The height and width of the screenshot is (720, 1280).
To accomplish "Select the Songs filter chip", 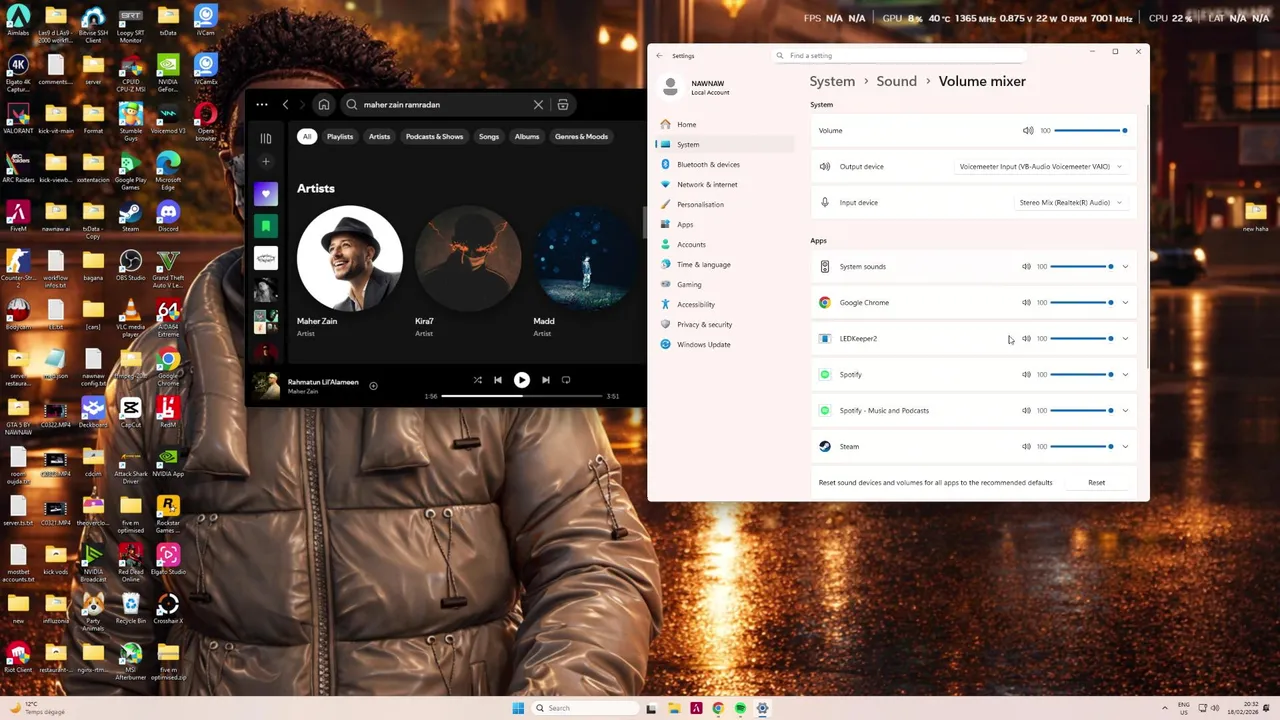I will [489, 137].
